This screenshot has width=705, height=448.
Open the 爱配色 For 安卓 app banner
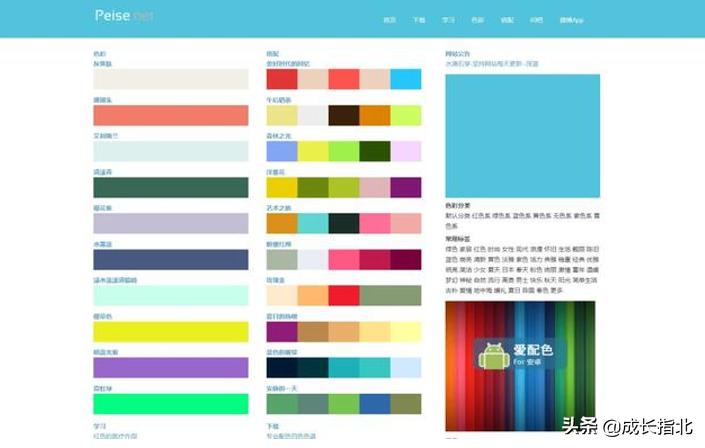[x=520, y=366]
